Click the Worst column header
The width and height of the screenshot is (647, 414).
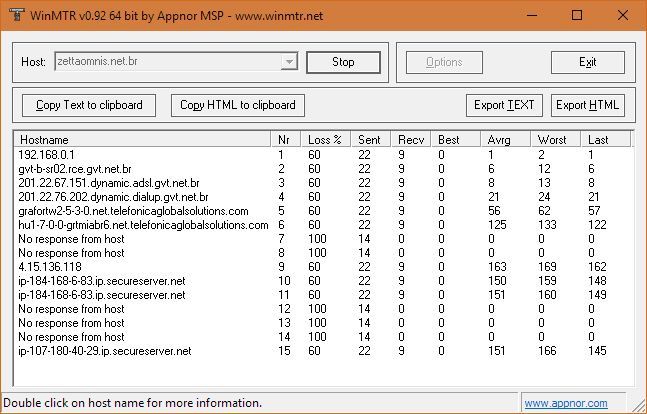(x=555, y=140)
